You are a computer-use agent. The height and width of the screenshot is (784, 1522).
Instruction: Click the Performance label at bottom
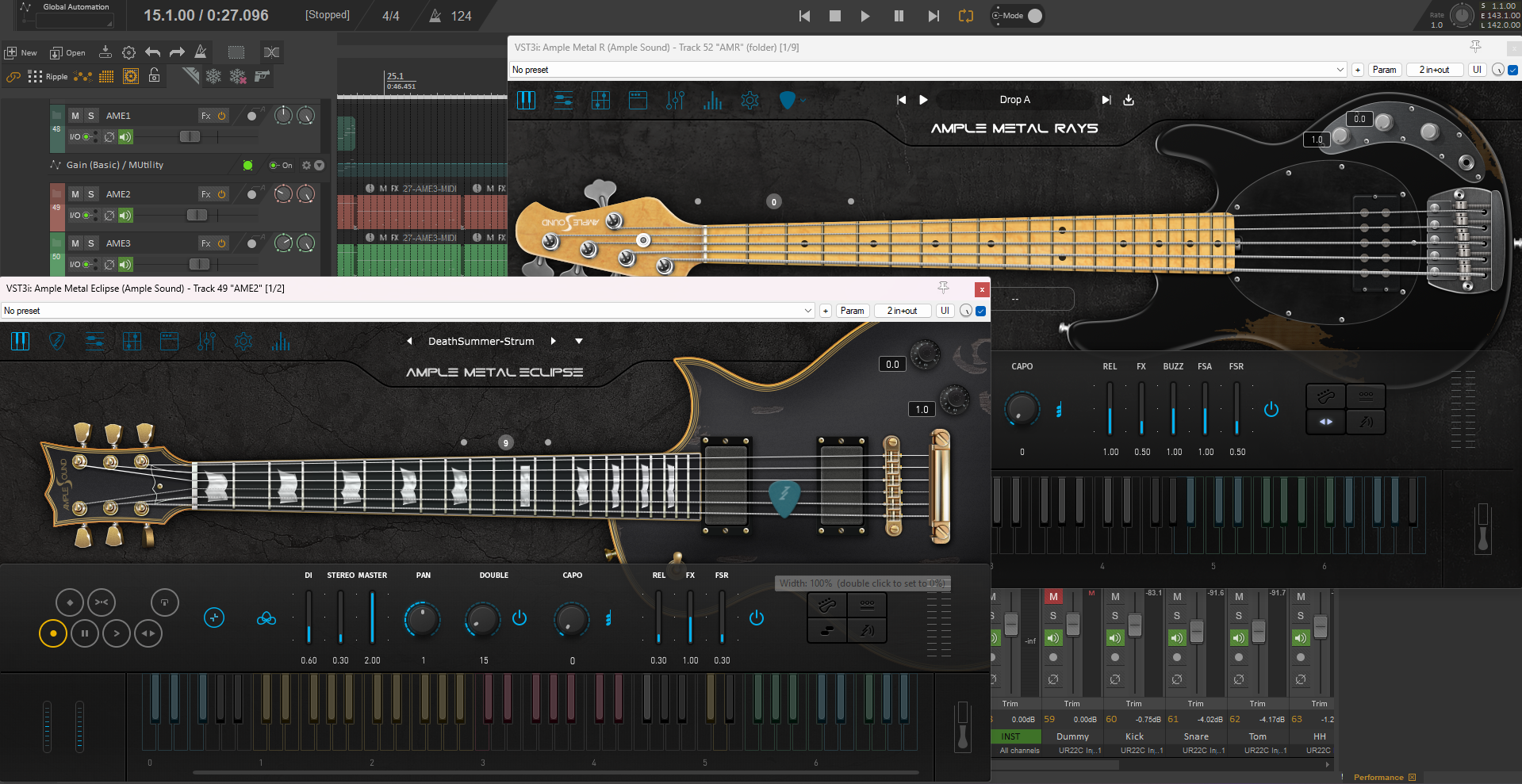[1378, 777]
